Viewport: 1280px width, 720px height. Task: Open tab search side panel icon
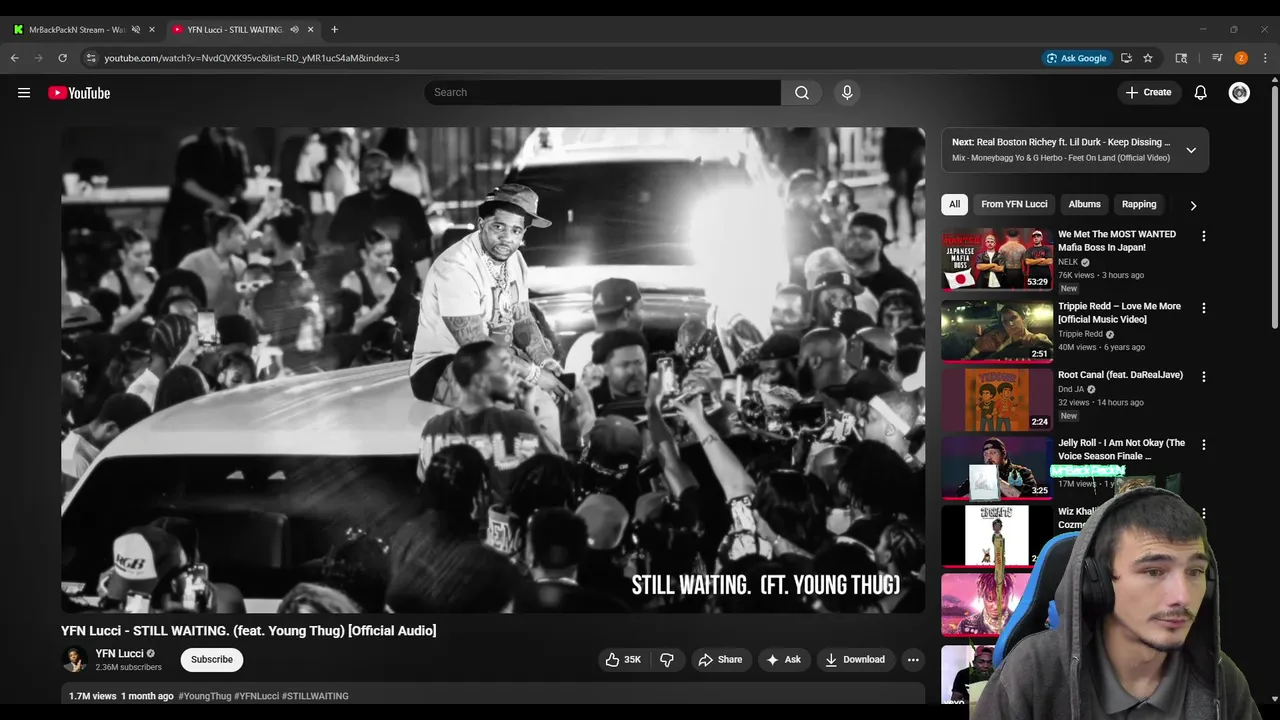(1181, 58)
